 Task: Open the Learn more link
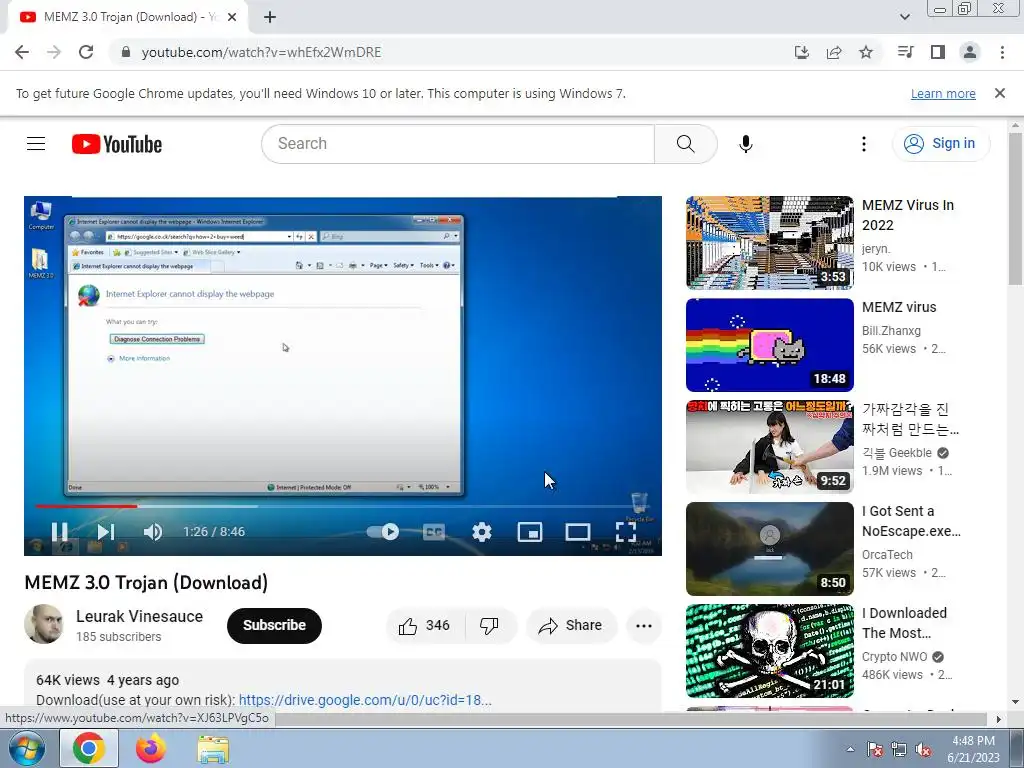pyautogui.click(x=943, y=93)
